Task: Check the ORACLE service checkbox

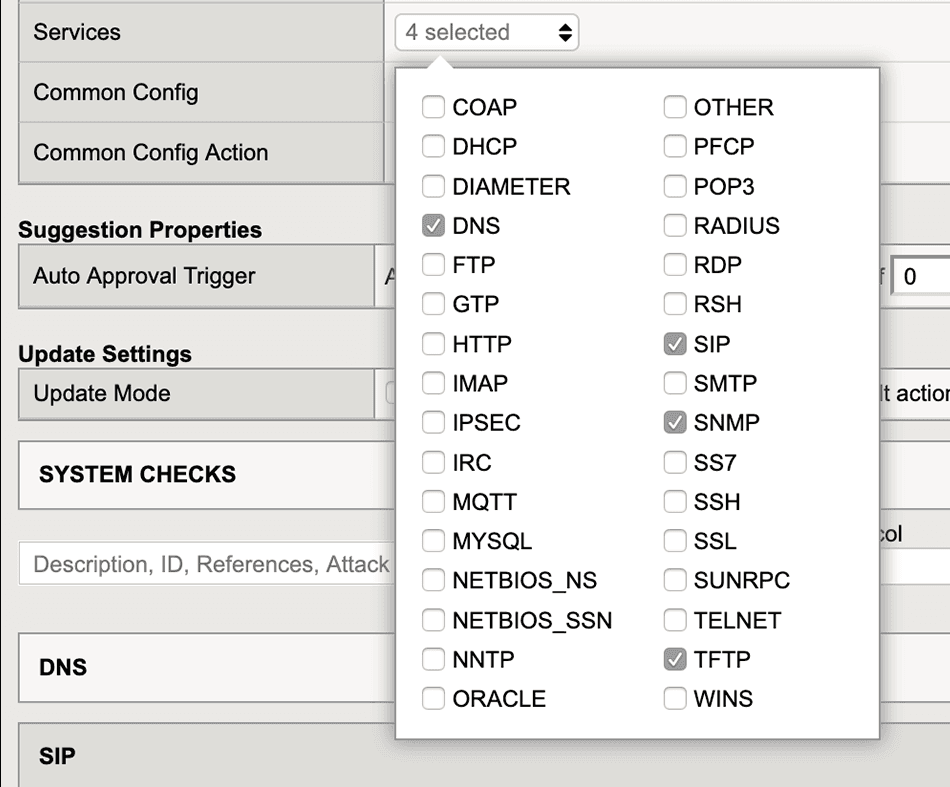Action: click(x=433, y=698)
